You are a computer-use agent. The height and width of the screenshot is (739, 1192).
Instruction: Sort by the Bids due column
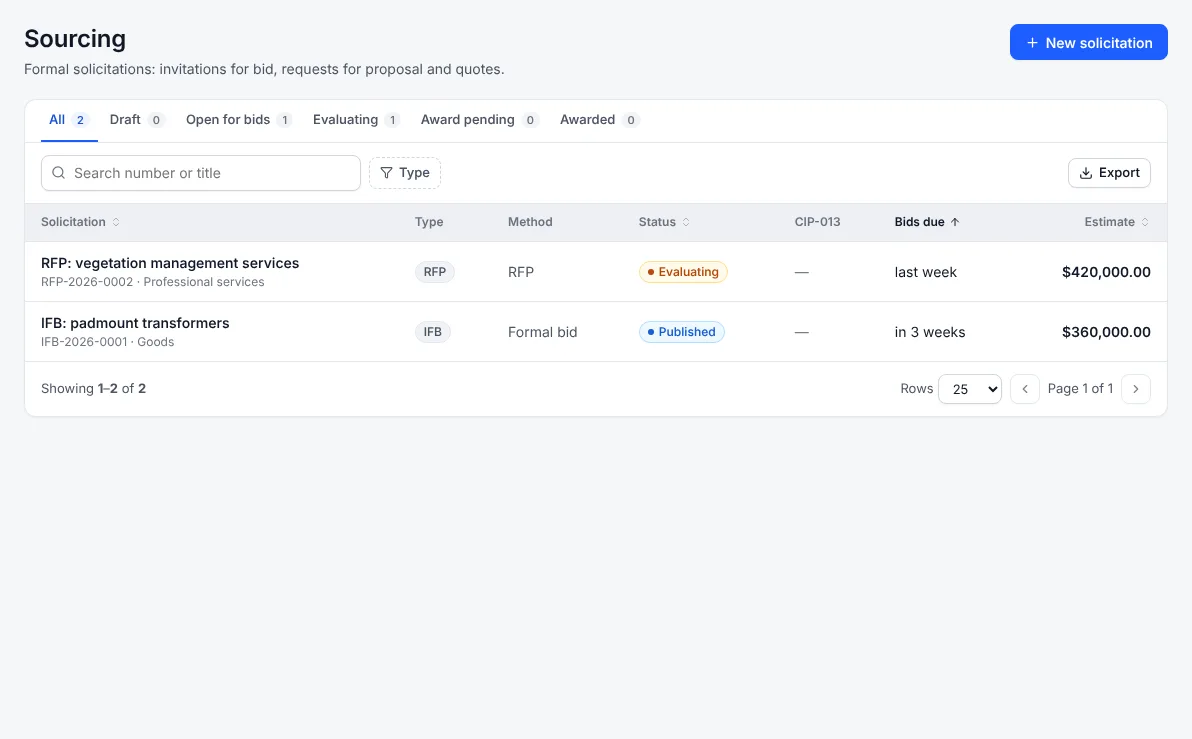pos(927,222)
